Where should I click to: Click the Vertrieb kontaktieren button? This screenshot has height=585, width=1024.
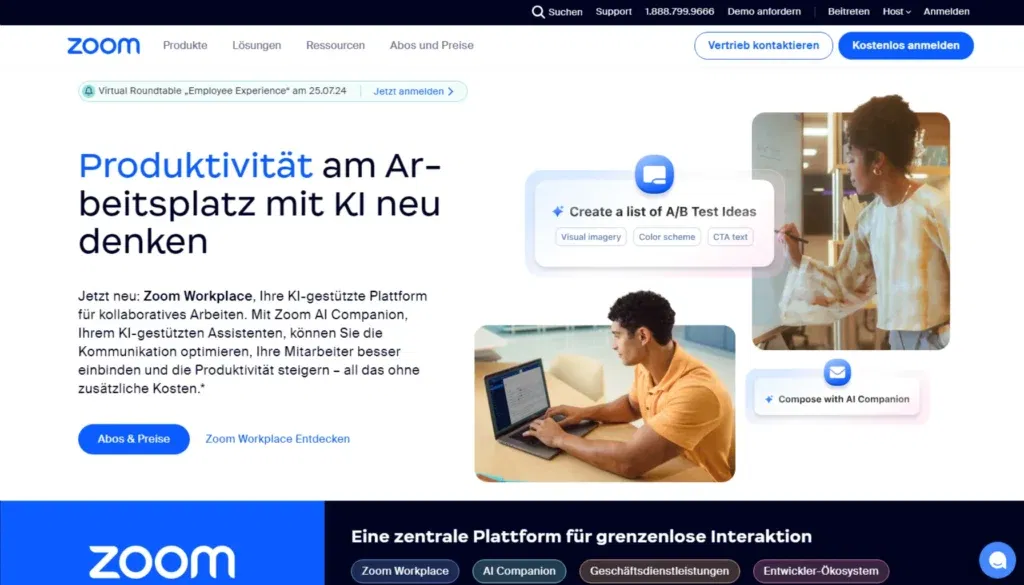click(x=763, y=45)
